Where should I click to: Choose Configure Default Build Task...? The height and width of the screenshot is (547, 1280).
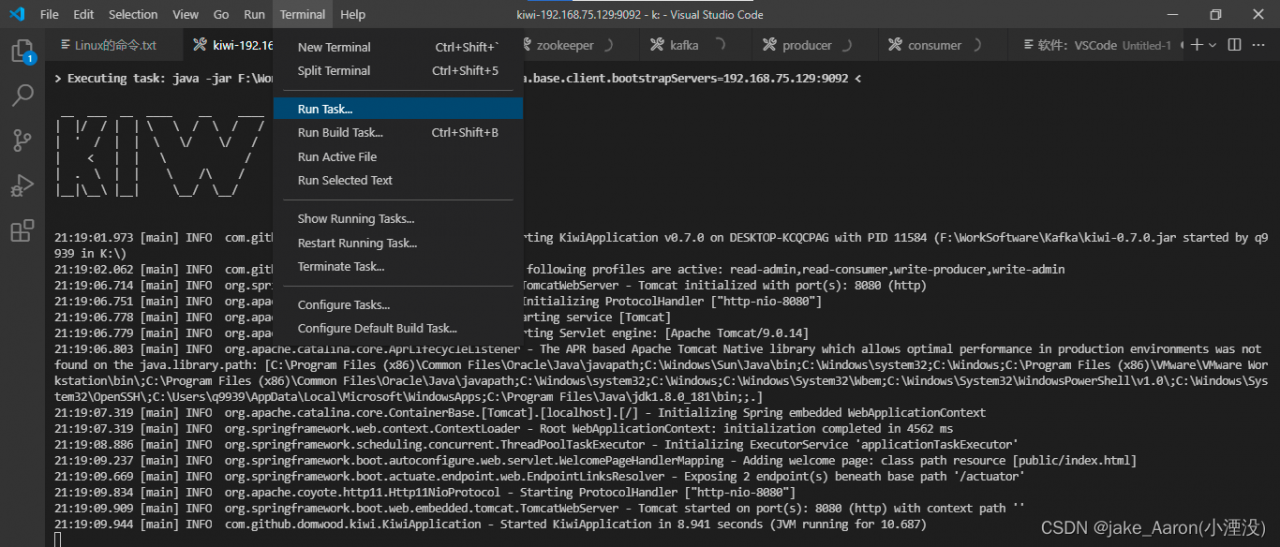pos(377,329)
